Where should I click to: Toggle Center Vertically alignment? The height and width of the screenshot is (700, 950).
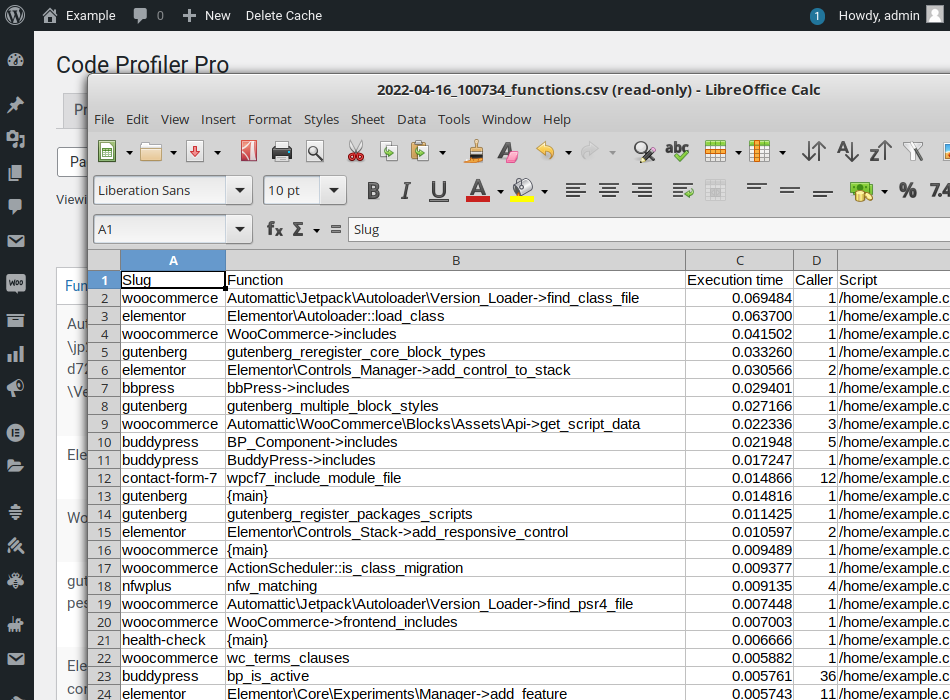pyautogui.click(x=790, y=191)
